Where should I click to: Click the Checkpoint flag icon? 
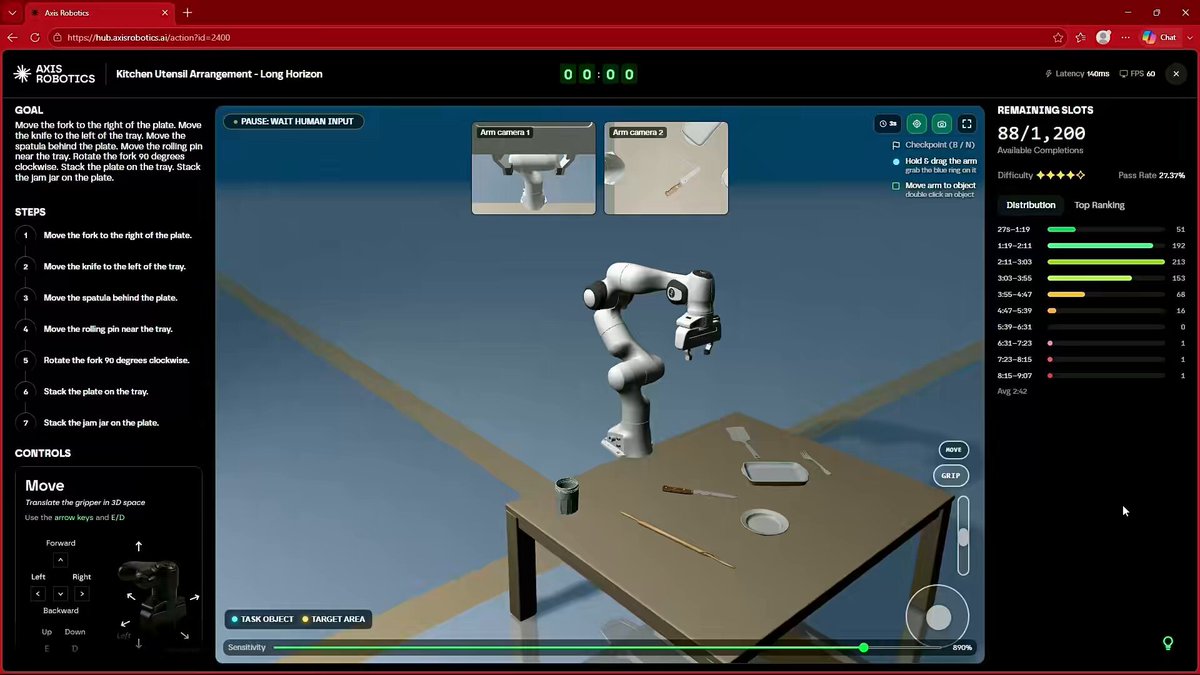point(896,145)
